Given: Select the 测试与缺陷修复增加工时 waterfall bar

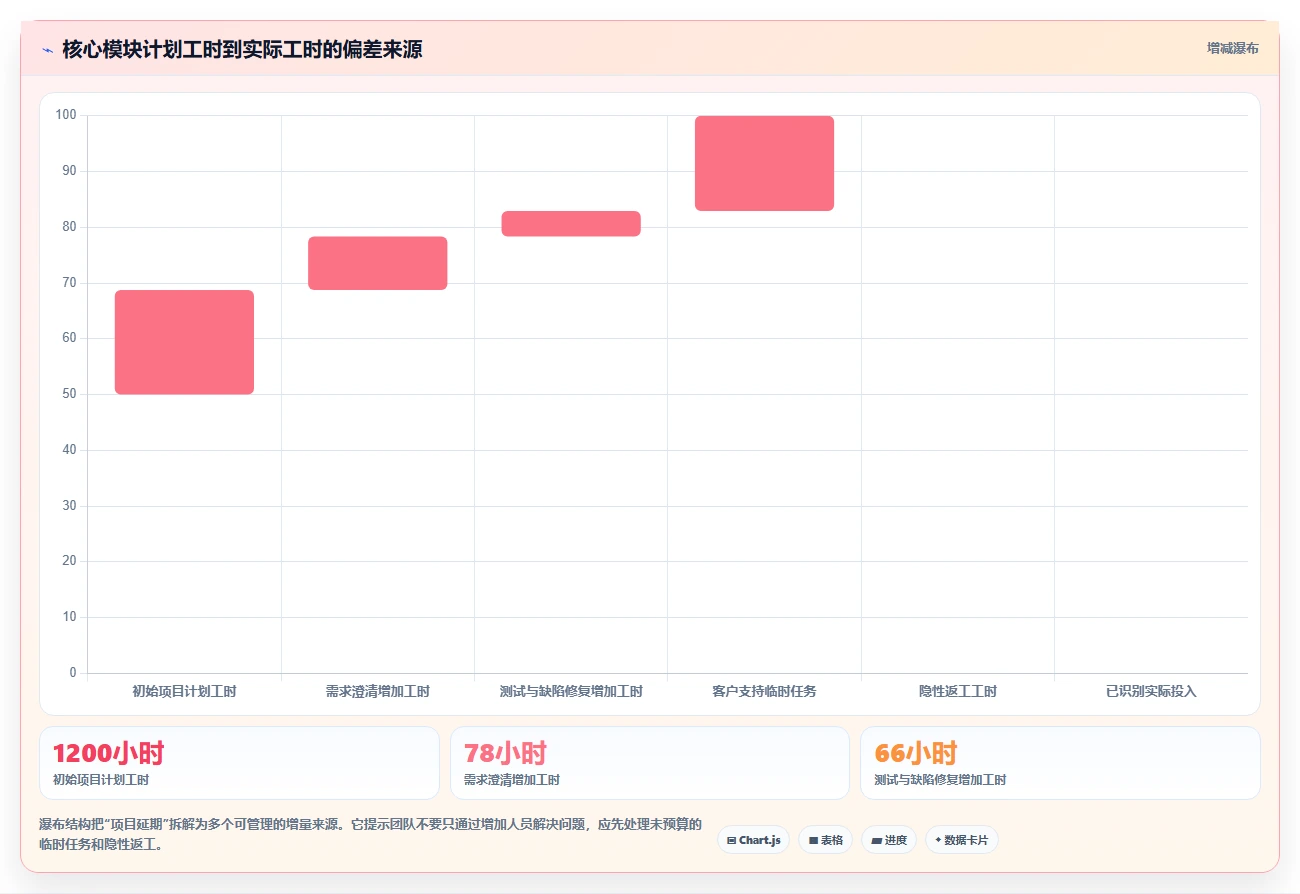Looking at the screenshot, I should click(571, 224).
